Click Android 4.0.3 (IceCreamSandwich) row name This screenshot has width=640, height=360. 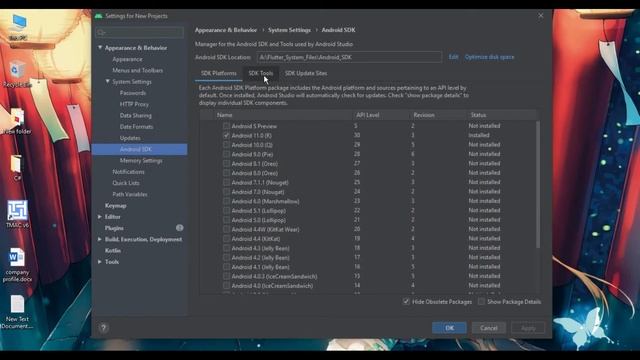274,276
